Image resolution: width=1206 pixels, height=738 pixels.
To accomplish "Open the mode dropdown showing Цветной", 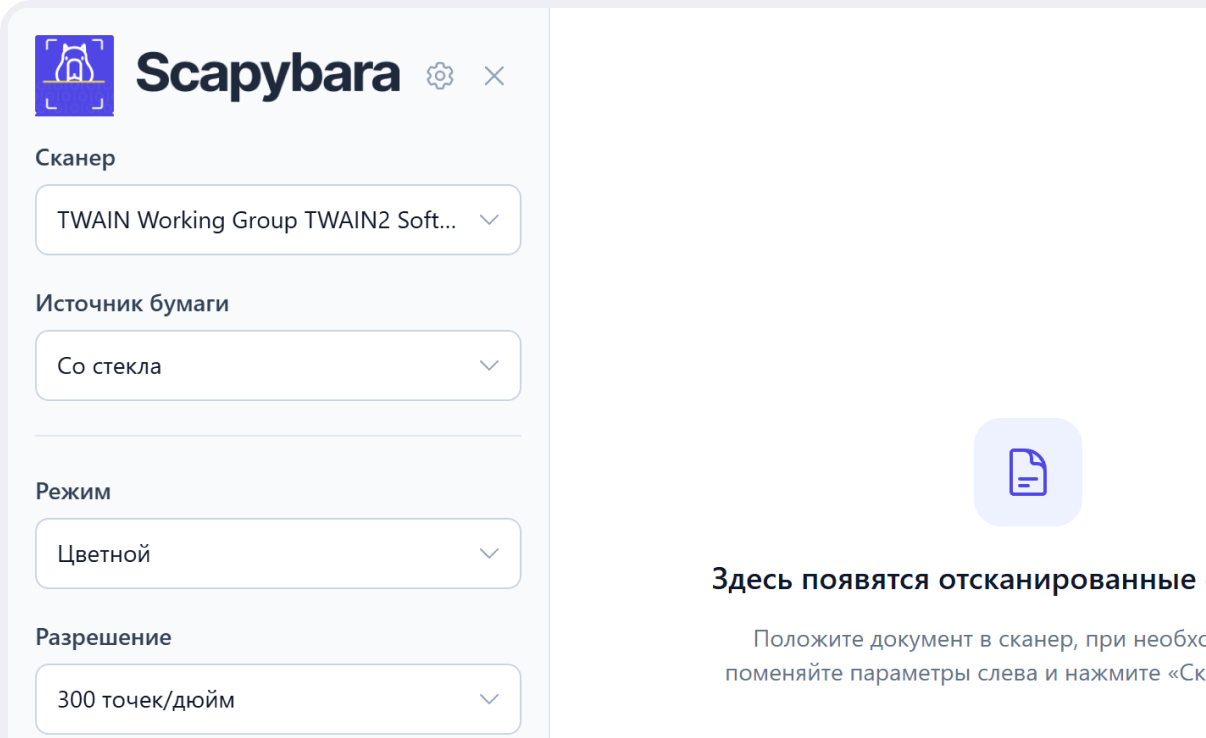I will coord(278,553).
